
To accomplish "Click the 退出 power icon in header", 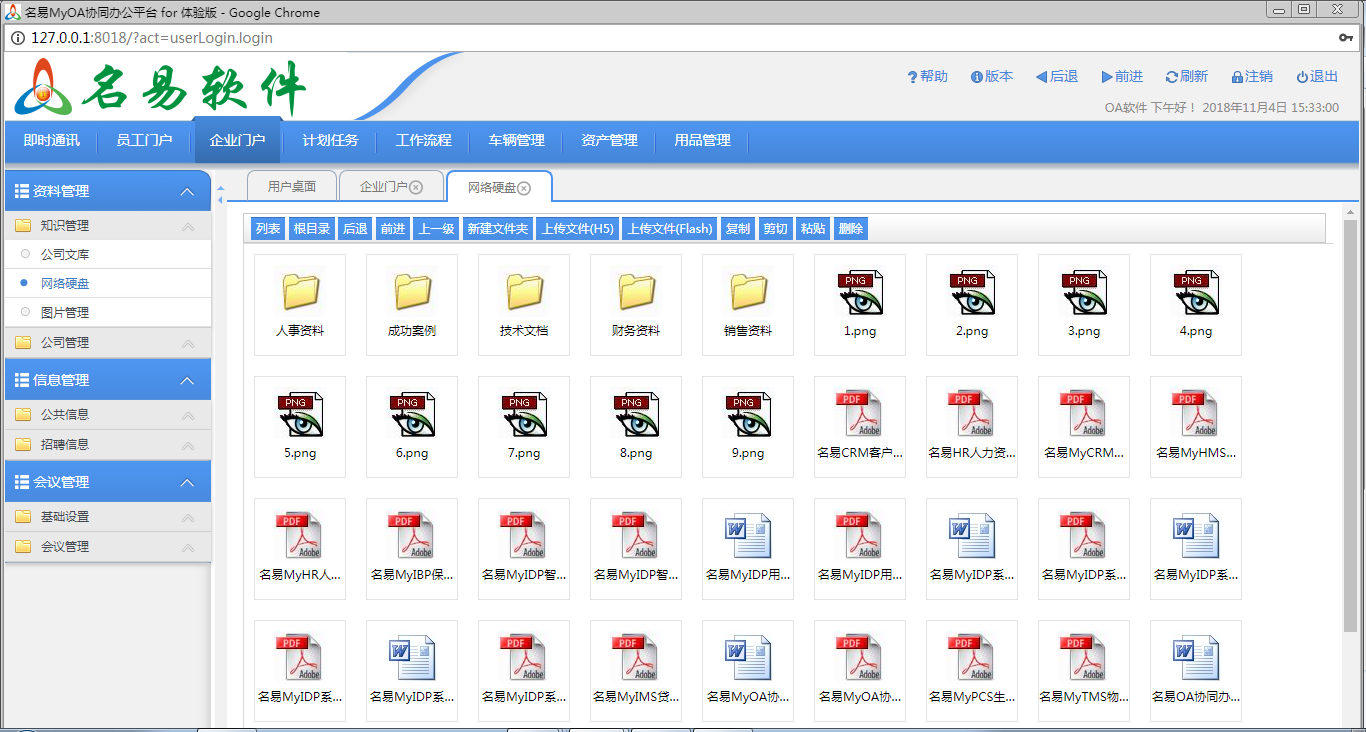I will click(1302, 77).
